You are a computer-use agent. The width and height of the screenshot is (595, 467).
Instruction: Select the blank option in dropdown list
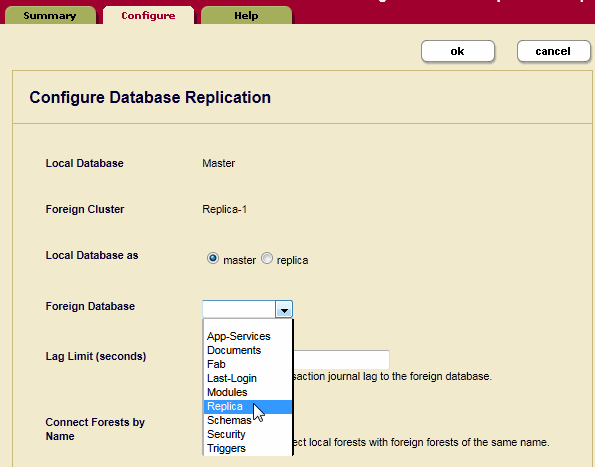pos(248,324)
